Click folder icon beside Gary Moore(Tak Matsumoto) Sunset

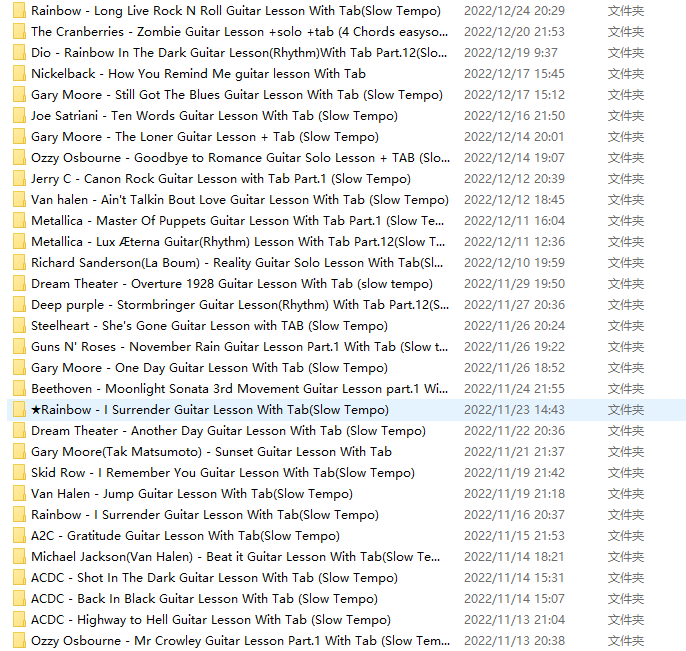19,452
